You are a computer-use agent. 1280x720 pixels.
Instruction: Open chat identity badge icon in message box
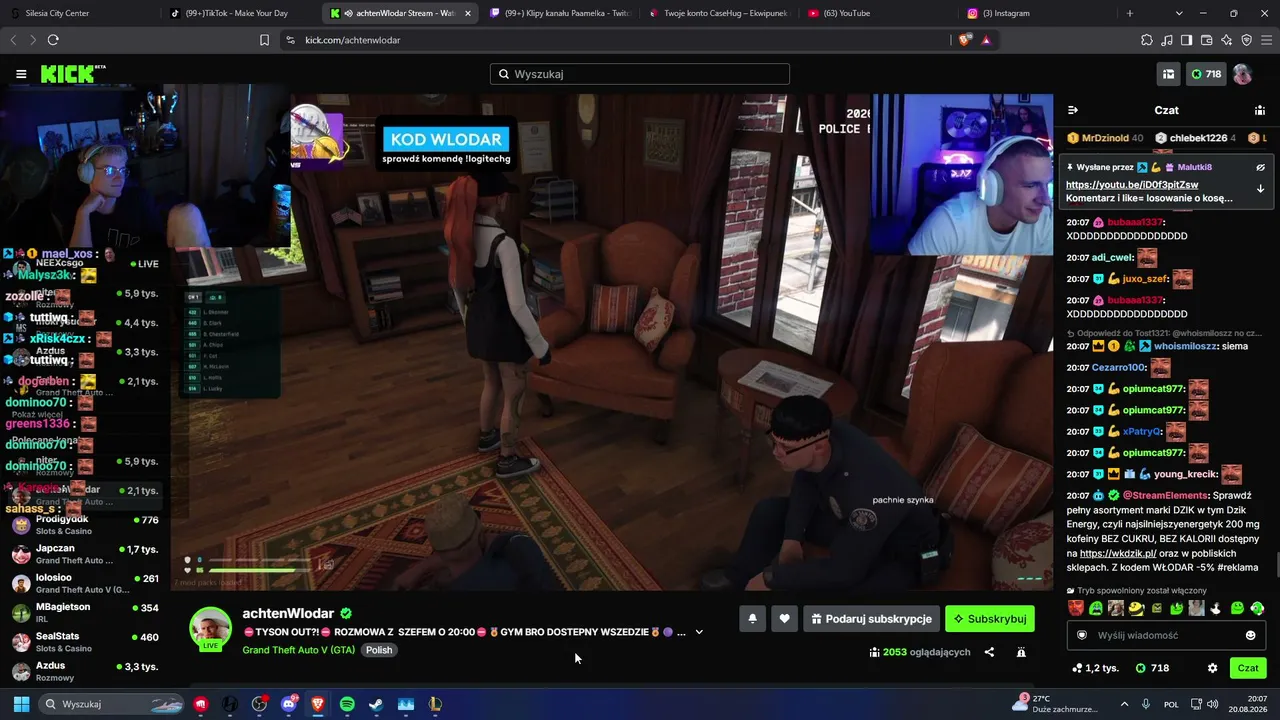click(1082, 635)
